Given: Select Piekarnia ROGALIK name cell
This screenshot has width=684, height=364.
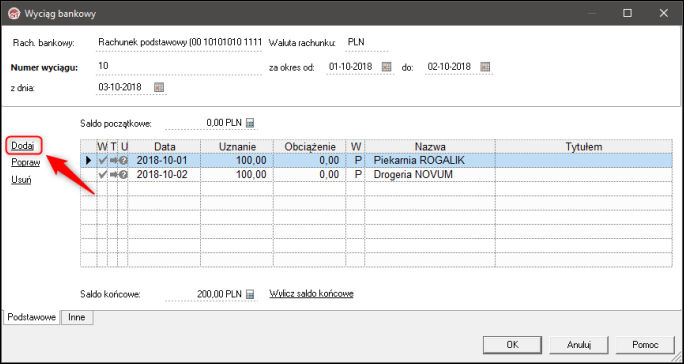Looking at the screenshot, I should point(430,161).
